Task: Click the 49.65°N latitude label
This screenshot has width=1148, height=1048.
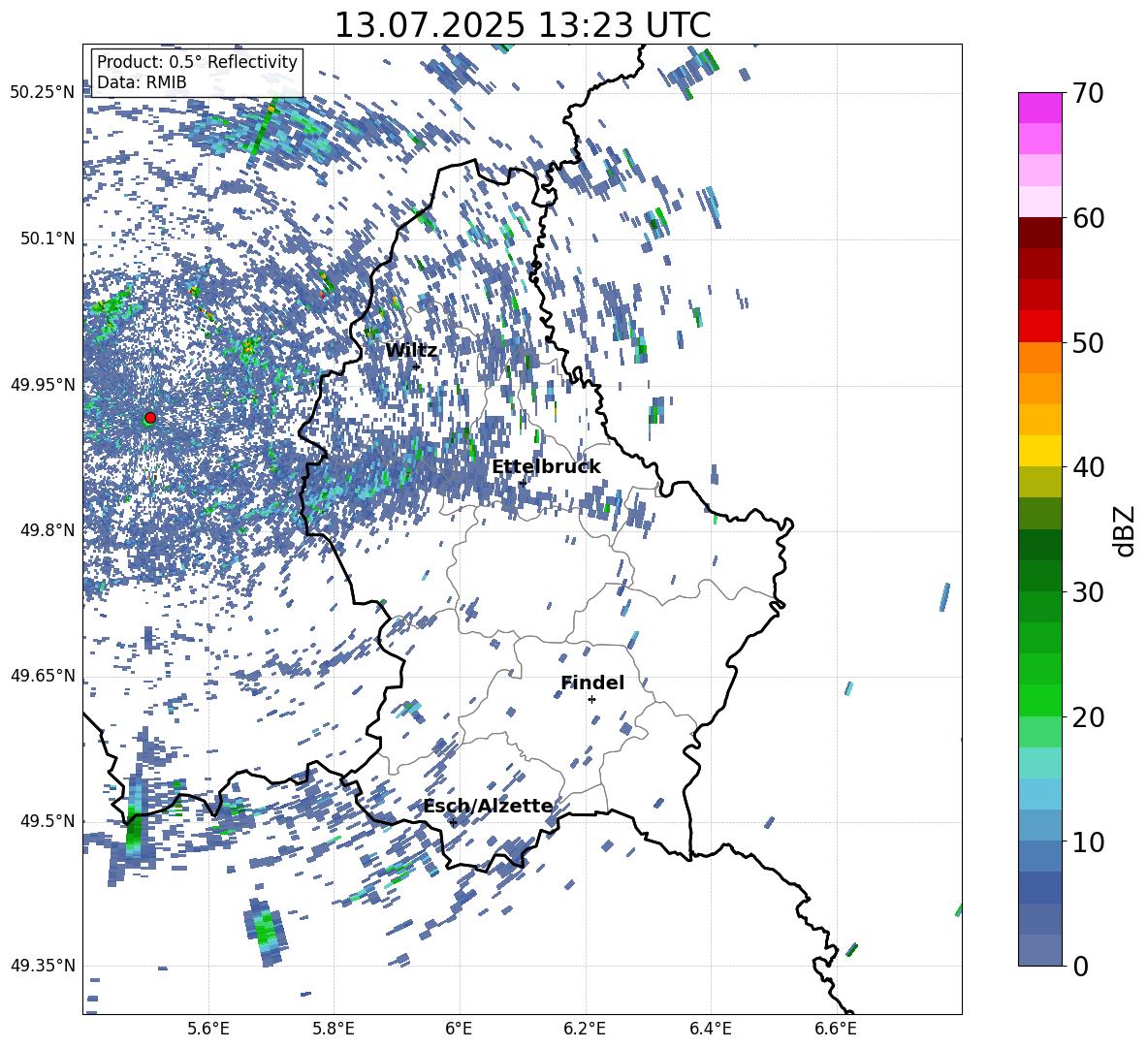Action: (x=43, y=675)
